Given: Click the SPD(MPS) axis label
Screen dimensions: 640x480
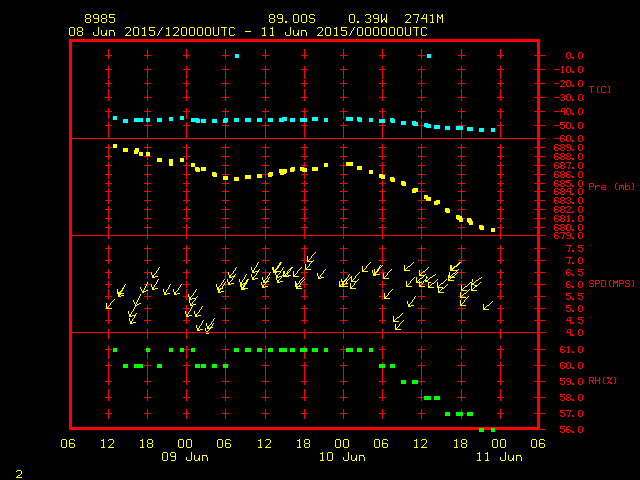Looking at the screenshot, I should pyautogui.click(x=611, y=283).
